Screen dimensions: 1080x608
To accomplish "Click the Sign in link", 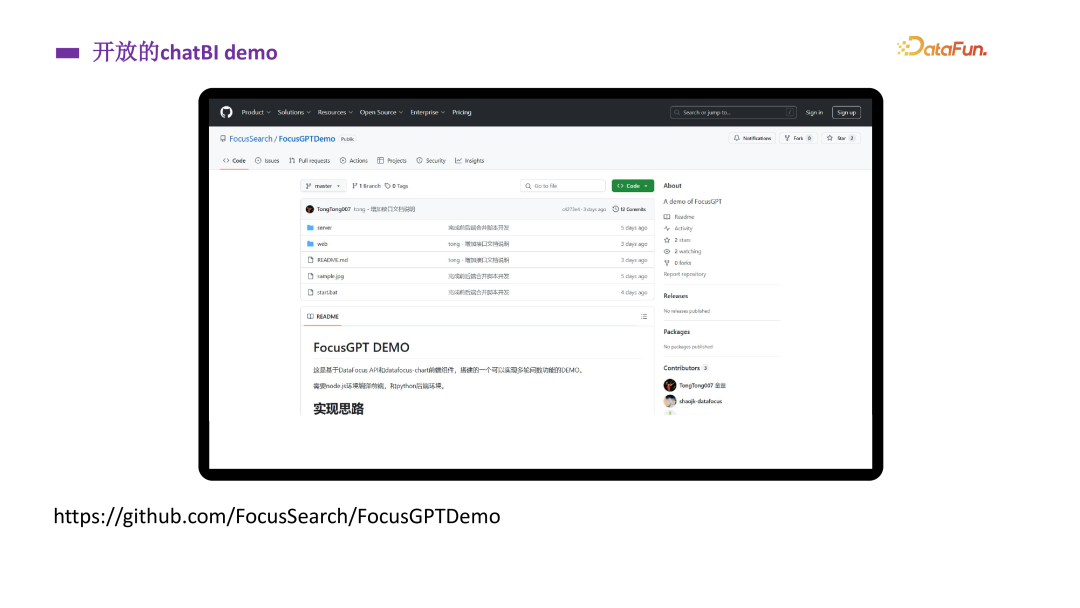I will [814, 112].
